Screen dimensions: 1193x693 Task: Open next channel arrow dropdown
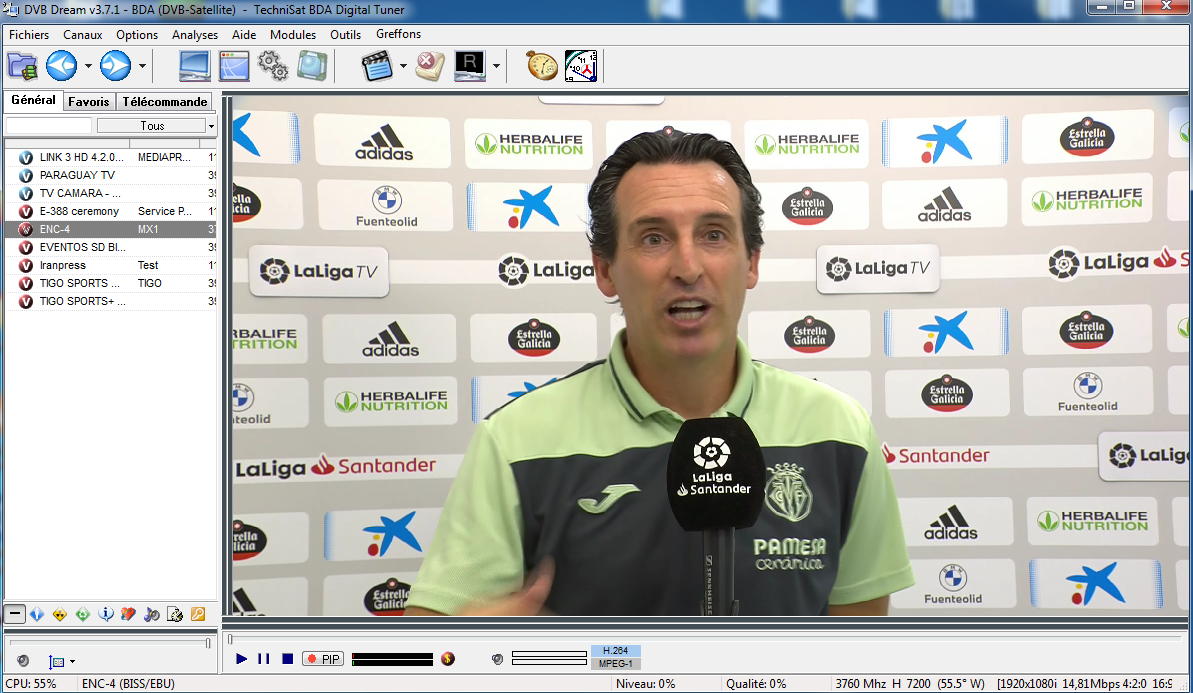142,66
